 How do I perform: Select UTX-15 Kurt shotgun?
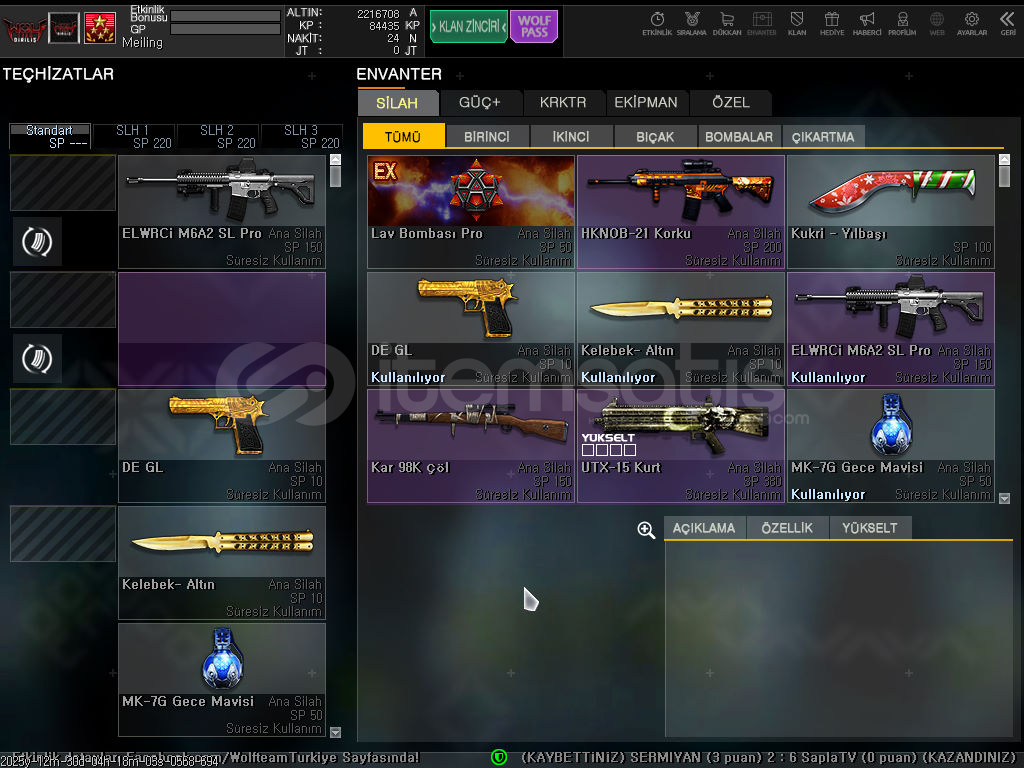coord(681,445)
